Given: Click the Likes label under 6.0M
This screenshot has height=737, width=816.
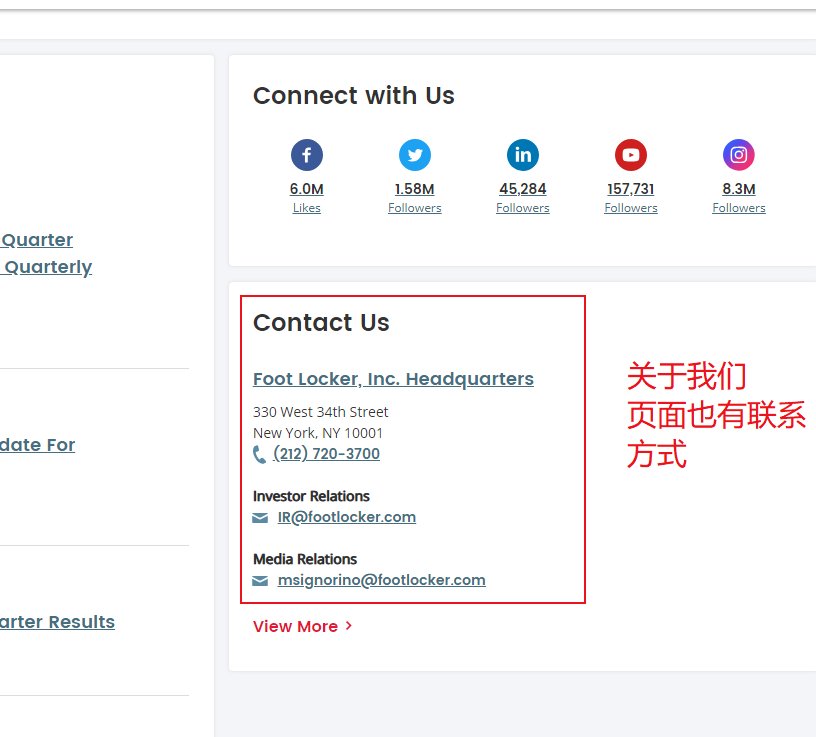Looking at the screenshot, I should [307, 208].
